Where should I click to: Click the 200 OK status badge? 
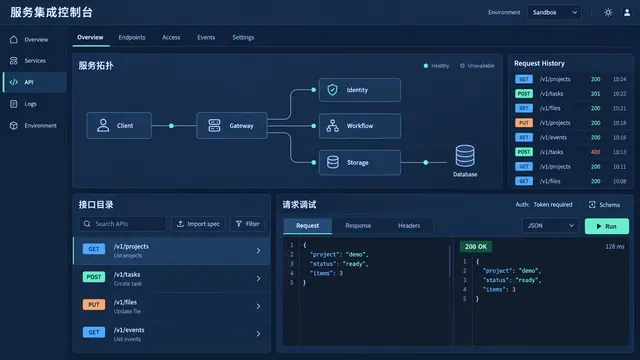click(476, 247)
